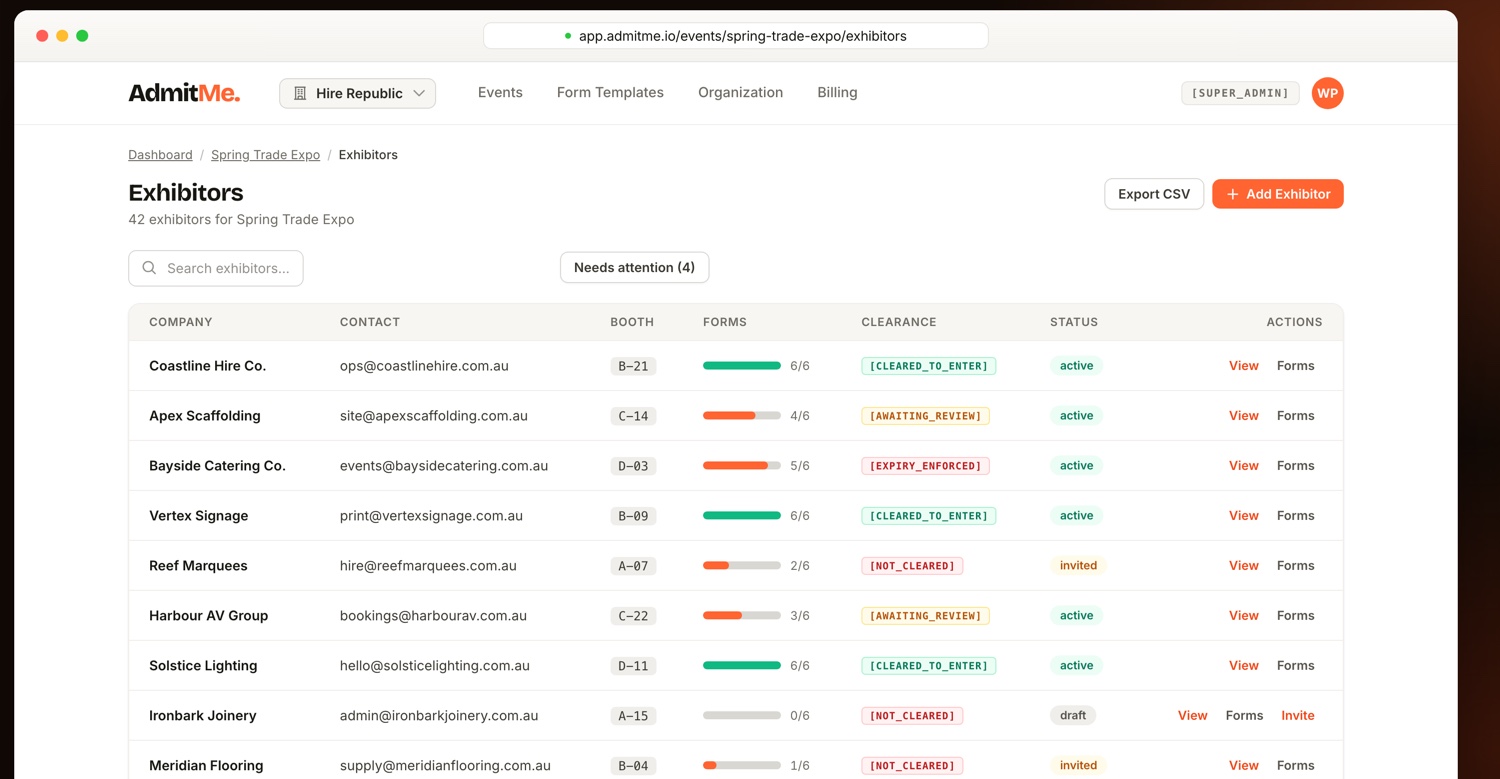Screen dimensions: 1500x779
Task: Click the COMPANY column header
Action: pos(181,322)
